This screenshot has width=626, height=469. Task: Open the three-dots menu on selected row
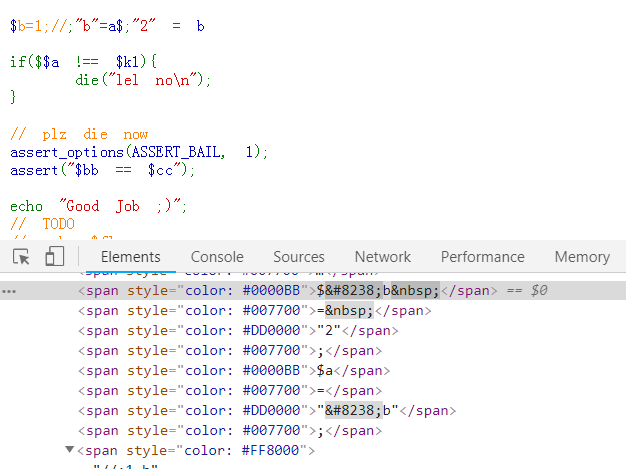click(x=9, y=291)
